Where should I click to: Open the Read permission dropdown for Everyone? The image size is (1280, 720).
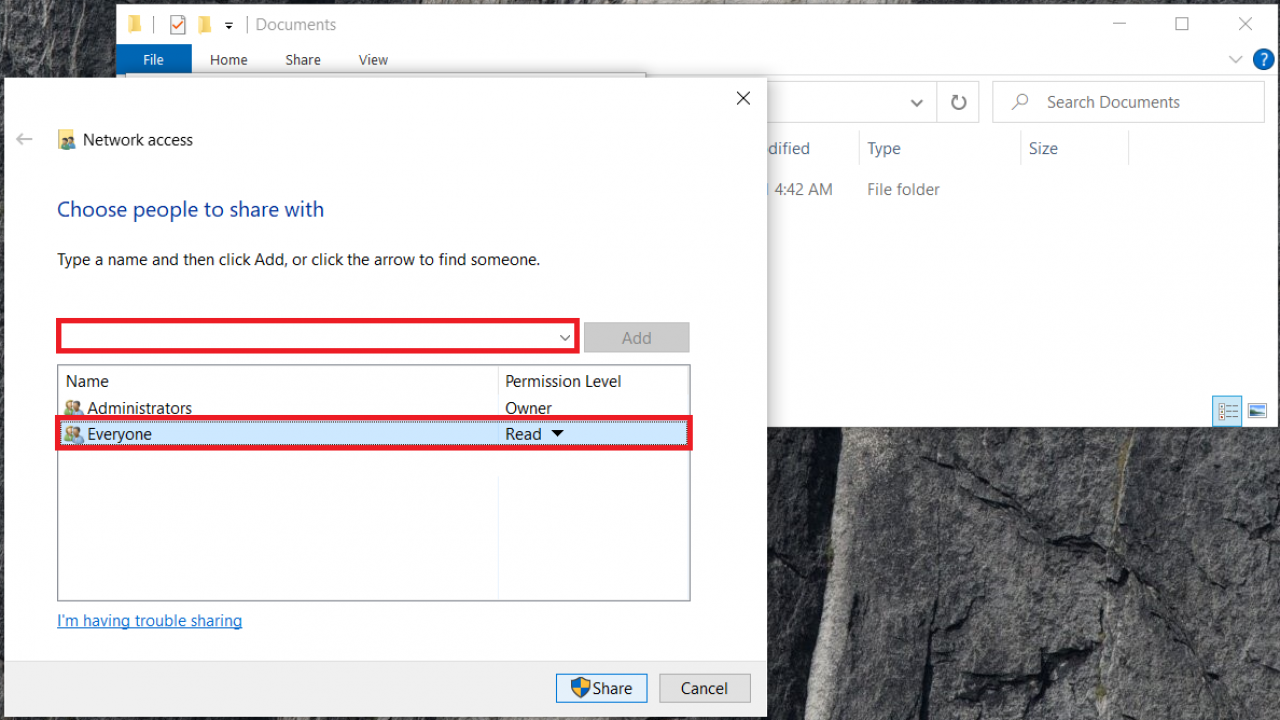pos(558,434)
